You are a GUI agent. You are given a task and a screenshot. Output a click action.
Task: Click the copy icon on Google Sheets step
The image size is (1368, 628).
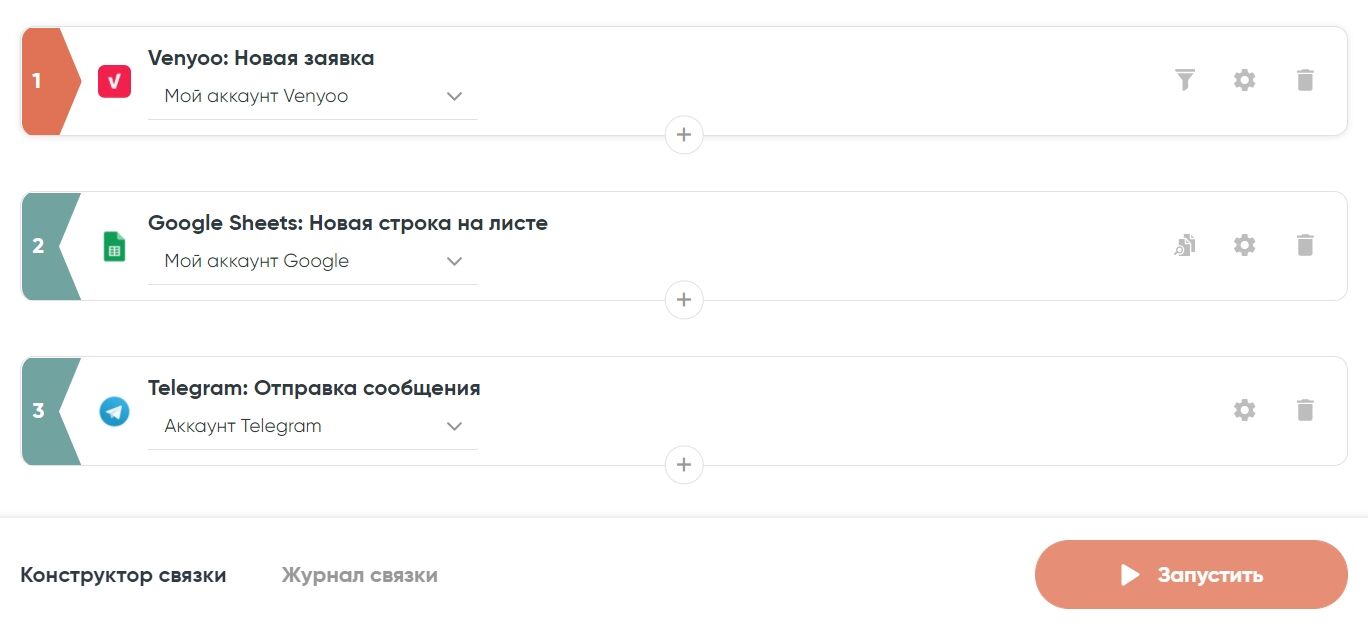pos(1184,245)
